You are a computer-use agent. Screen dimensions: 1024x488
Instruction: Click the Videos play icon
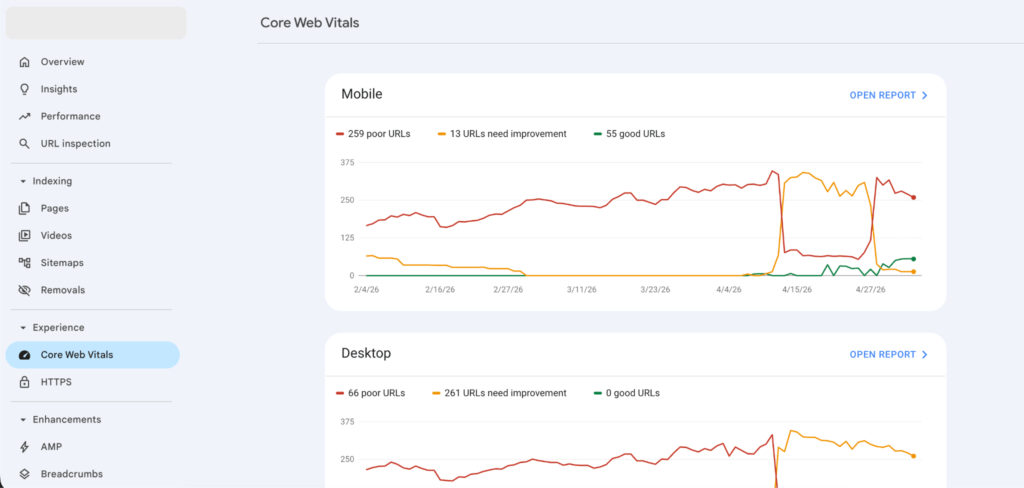pos(25,236)
